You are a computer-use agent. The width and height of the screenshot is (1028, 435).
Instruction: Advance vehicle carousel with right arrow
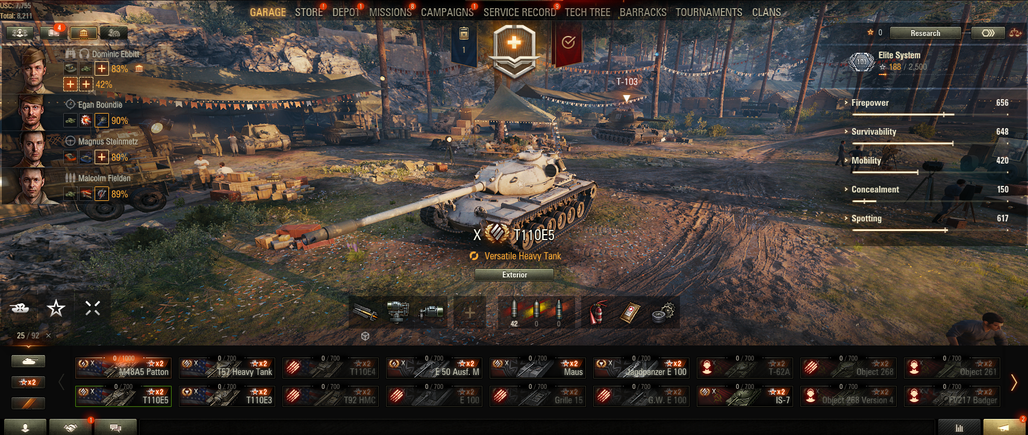click(x=1014, y=383)
